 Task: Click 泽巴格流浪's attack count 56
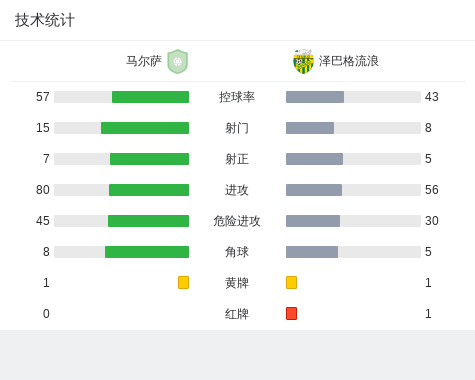[x=432, y=190]
